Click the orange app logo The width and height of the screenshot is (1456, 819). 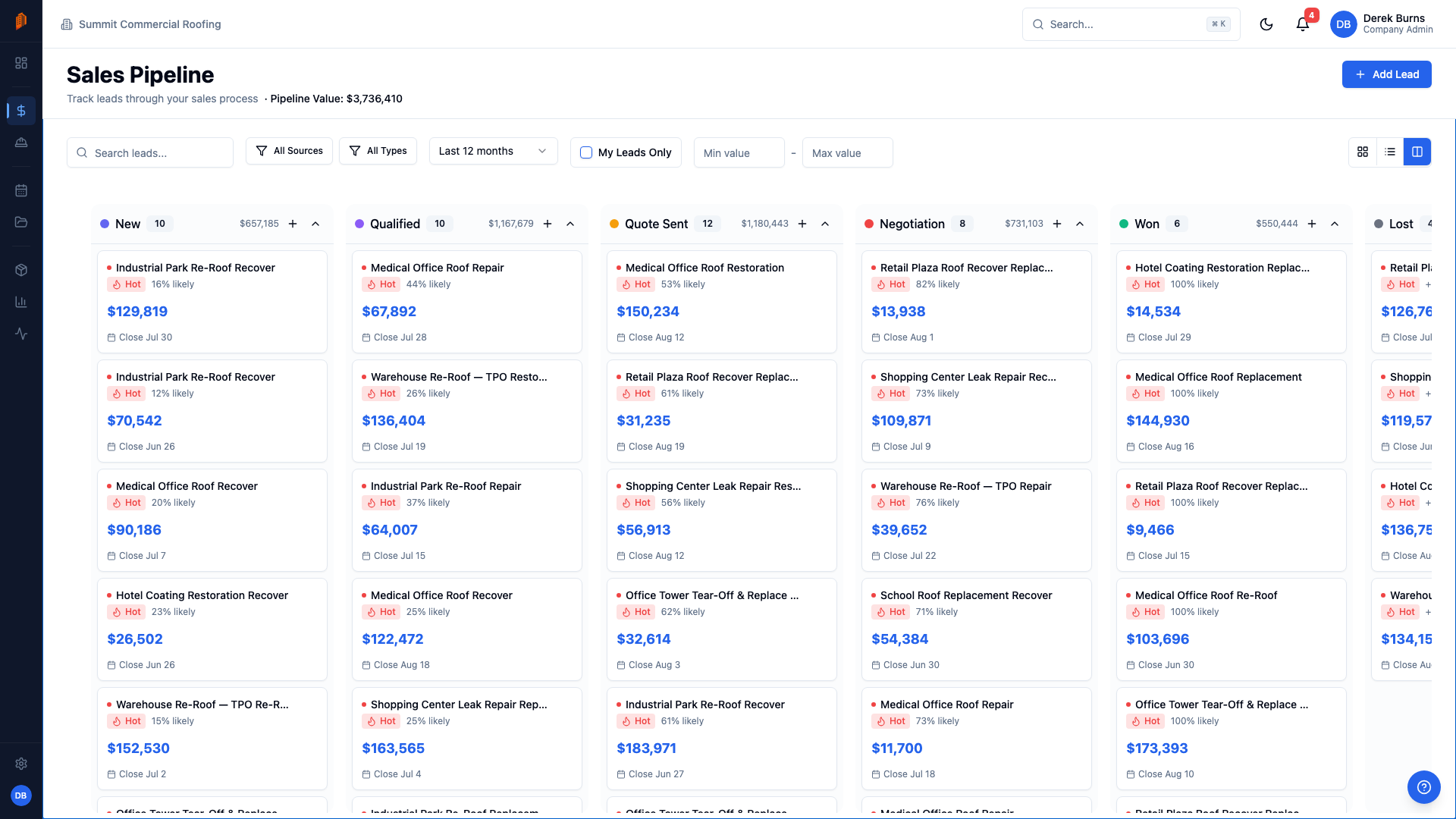[x=21, y=21]
